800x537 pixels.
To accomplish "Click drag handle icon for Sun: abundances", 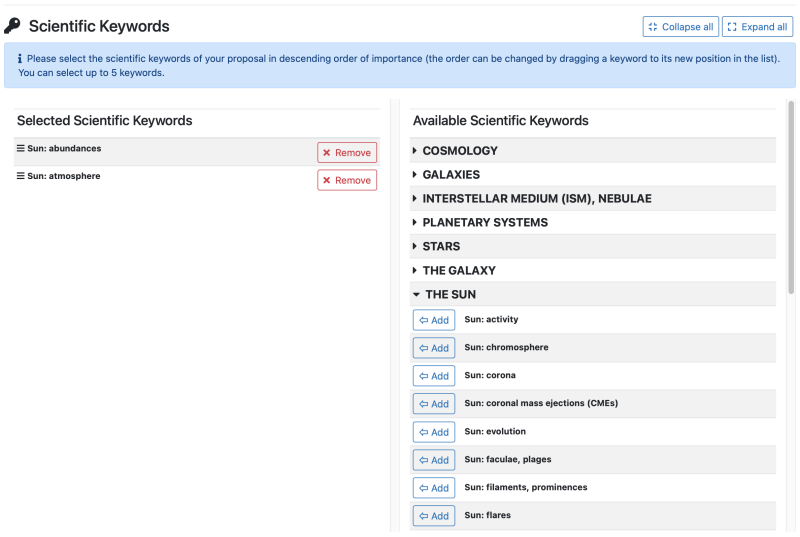I will (x=20, y=149).
